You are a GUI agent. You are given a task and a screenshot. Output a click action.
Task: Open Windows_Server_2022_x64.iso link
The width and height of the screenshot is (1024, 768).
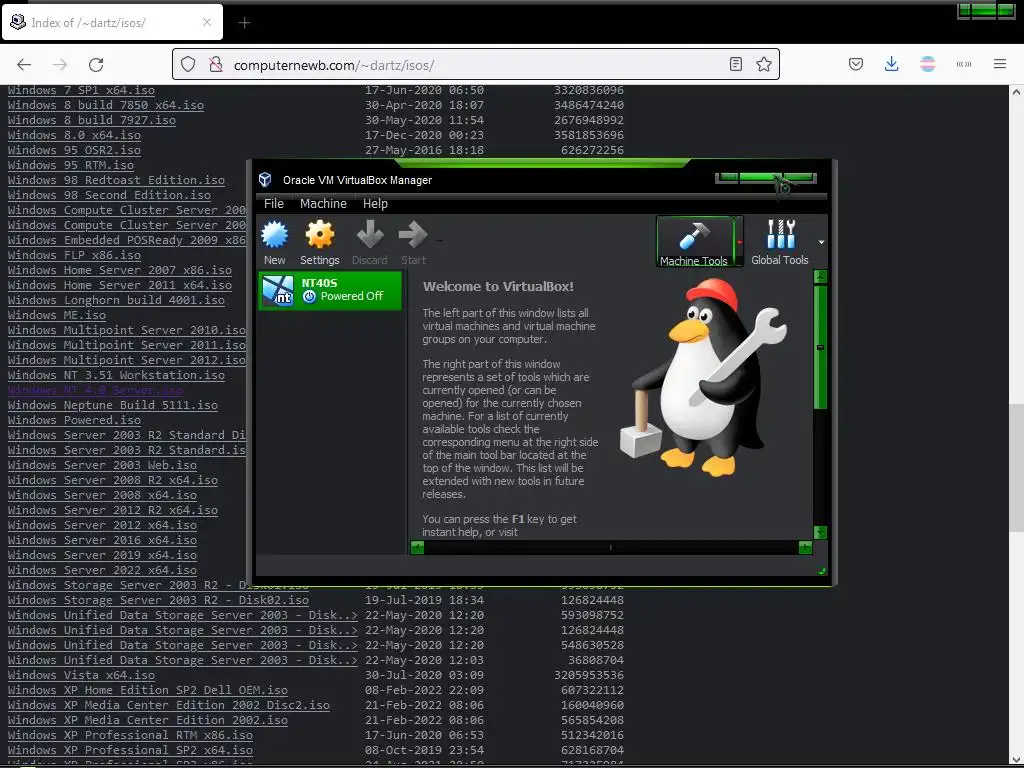click(102, 571)
